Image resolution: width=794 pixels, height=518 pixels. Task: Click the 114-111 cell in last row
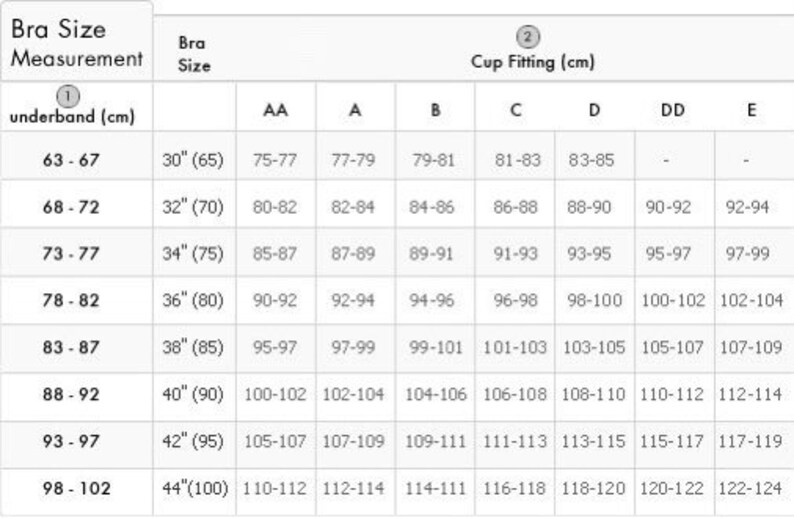pos(435,489)
